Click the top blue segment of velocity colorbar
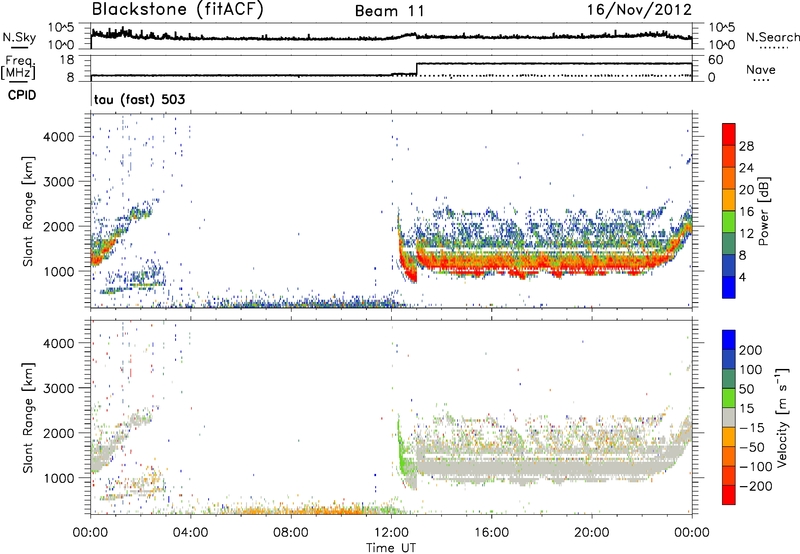The width and height of the screenshot is (800, 554). click(729, 340)
